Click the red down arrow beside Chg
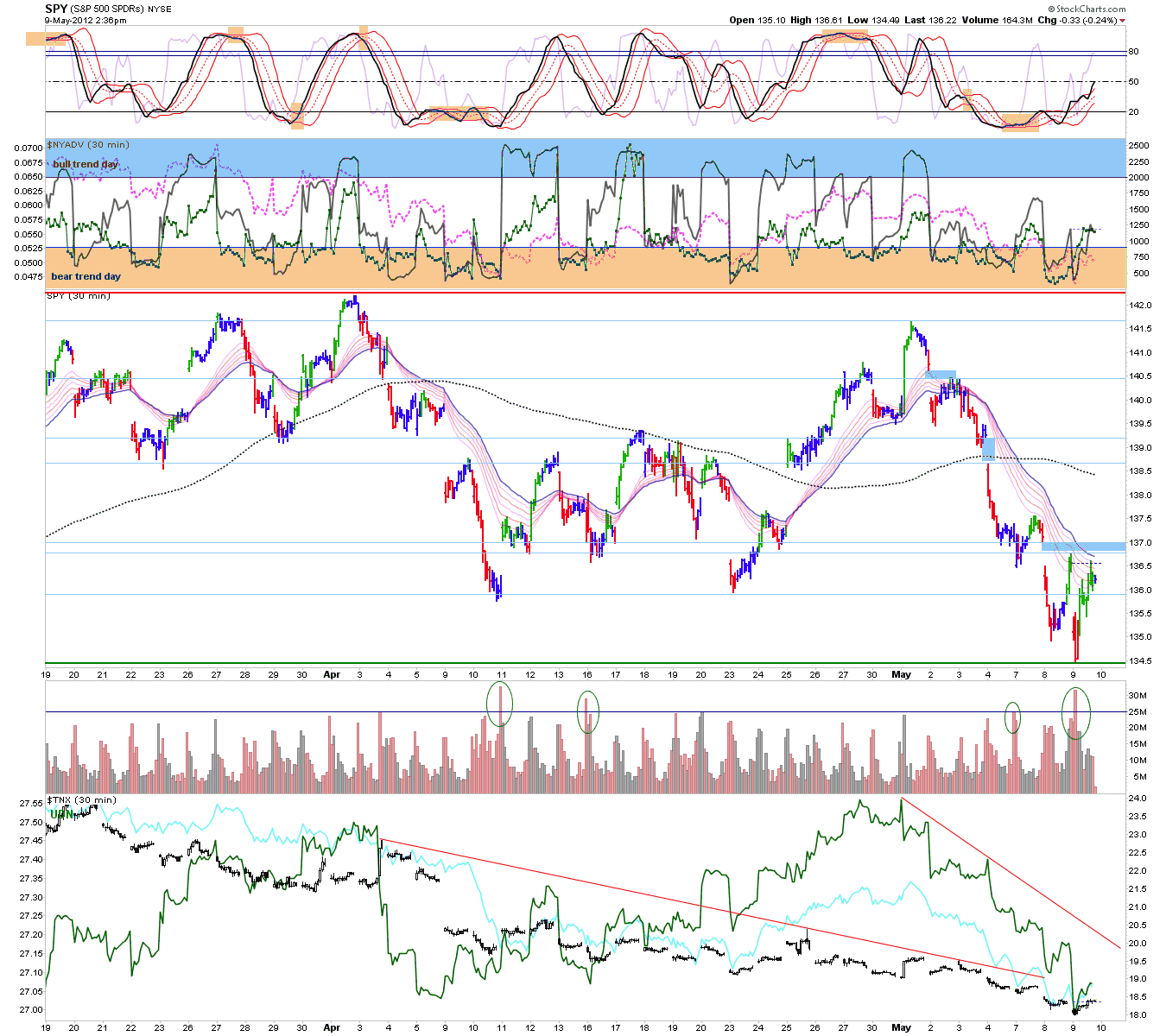 [x=1122, y=21]
